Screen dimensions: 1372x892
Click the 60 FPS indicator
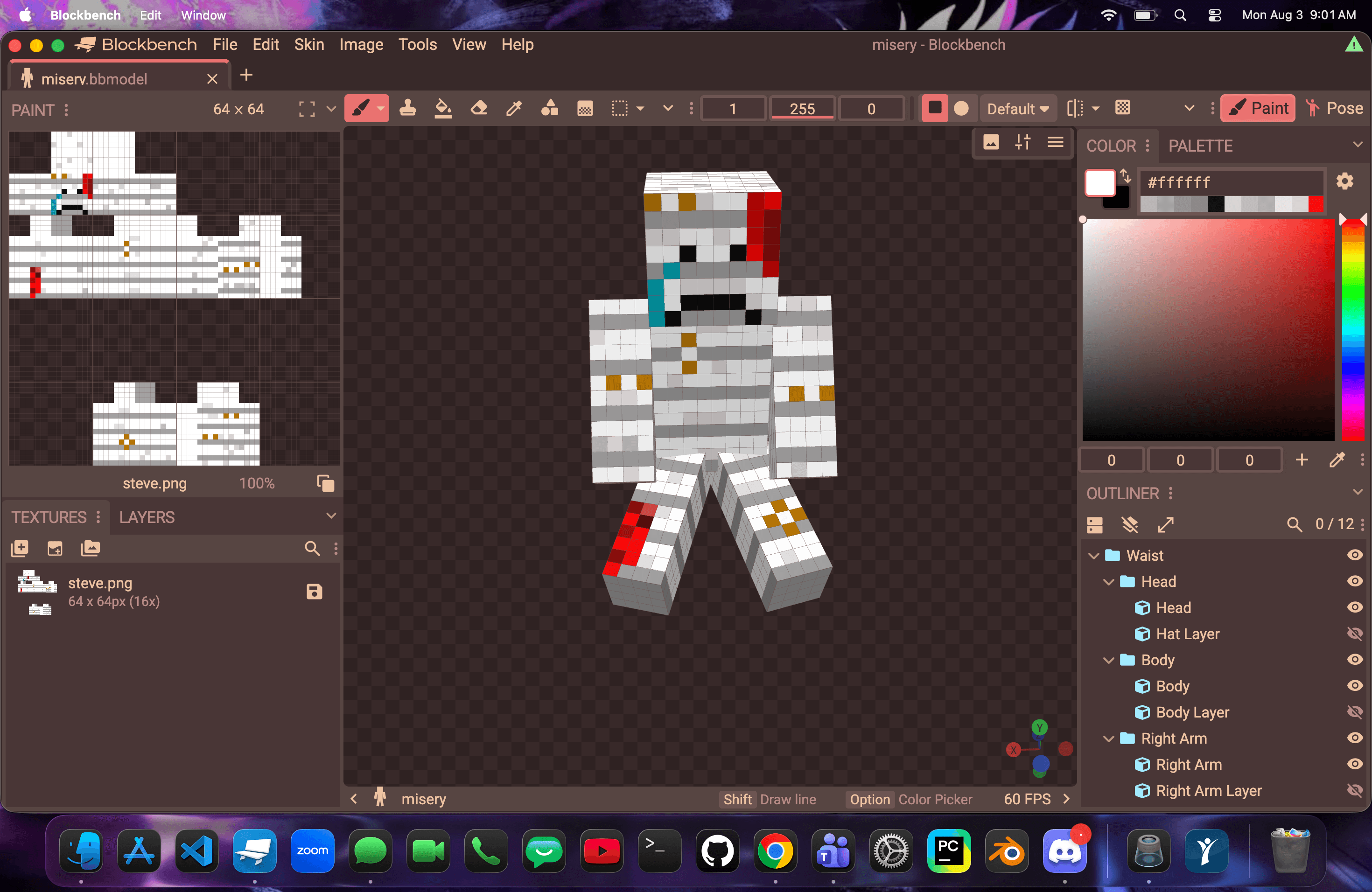click(1027, 799)
